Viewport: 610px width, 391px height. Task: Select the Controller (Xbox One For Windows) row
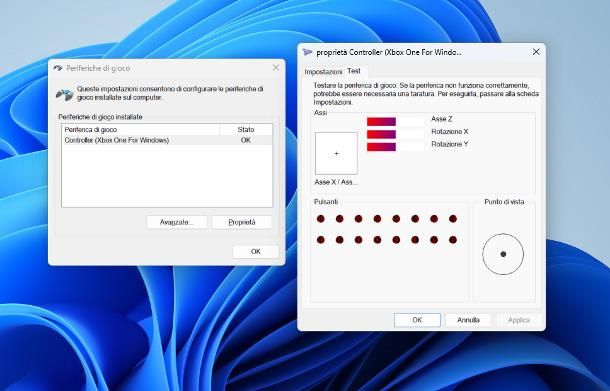click(167, 140)
